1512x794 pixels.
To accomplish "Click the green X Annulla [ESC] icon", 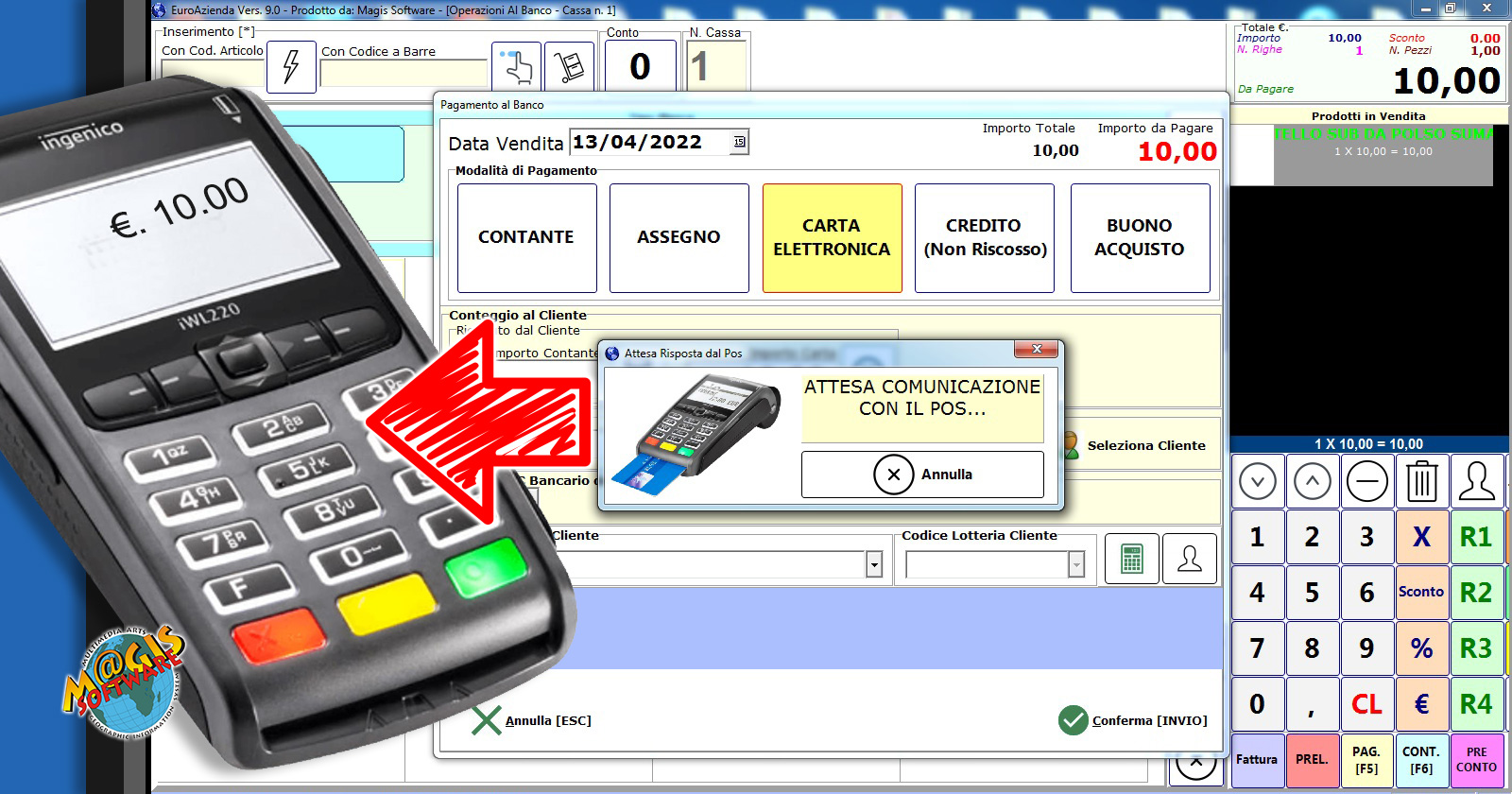I will tap(486, 720).
